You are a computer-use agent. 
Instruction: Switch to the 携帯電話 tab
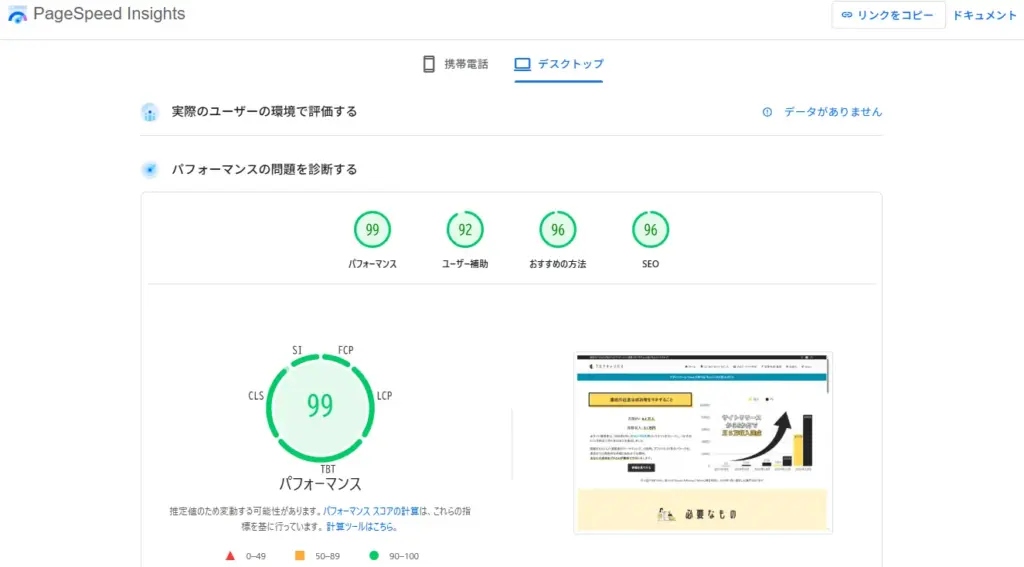click(456, 64)
